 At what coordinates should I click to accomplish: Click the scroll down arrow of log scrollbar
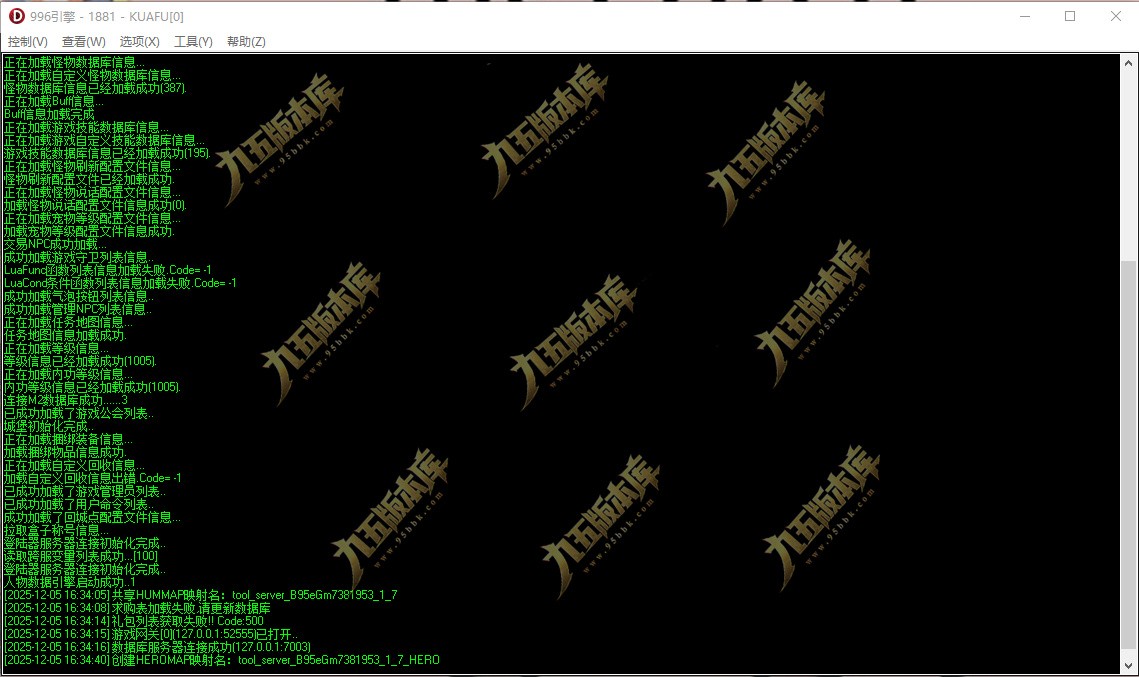[1128, 665]
